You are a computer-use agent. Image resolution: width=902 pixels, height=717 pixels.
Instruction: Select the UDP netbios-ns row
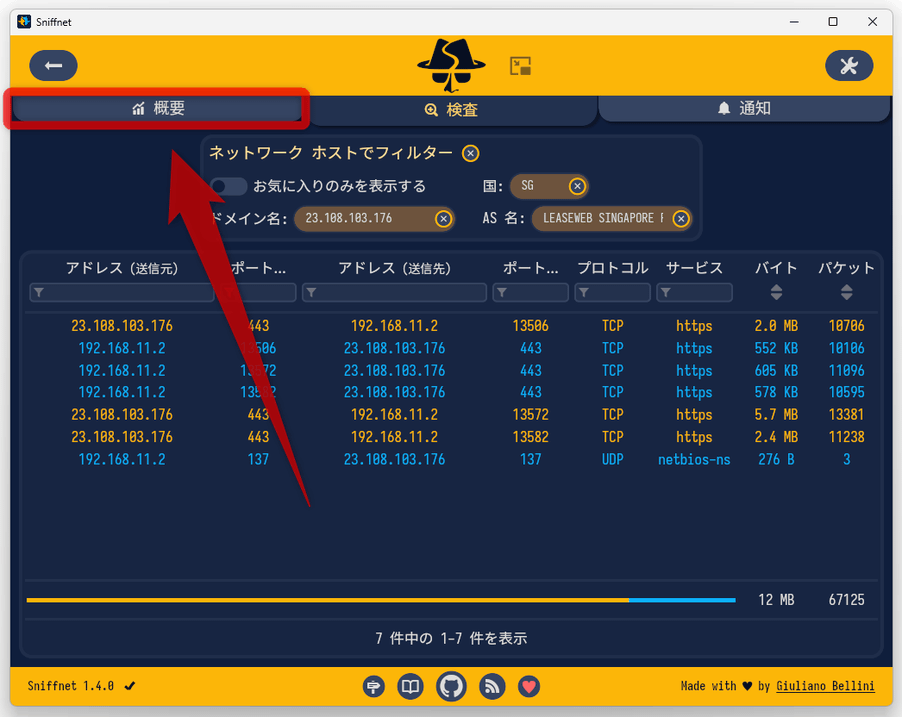click(452, 459)
